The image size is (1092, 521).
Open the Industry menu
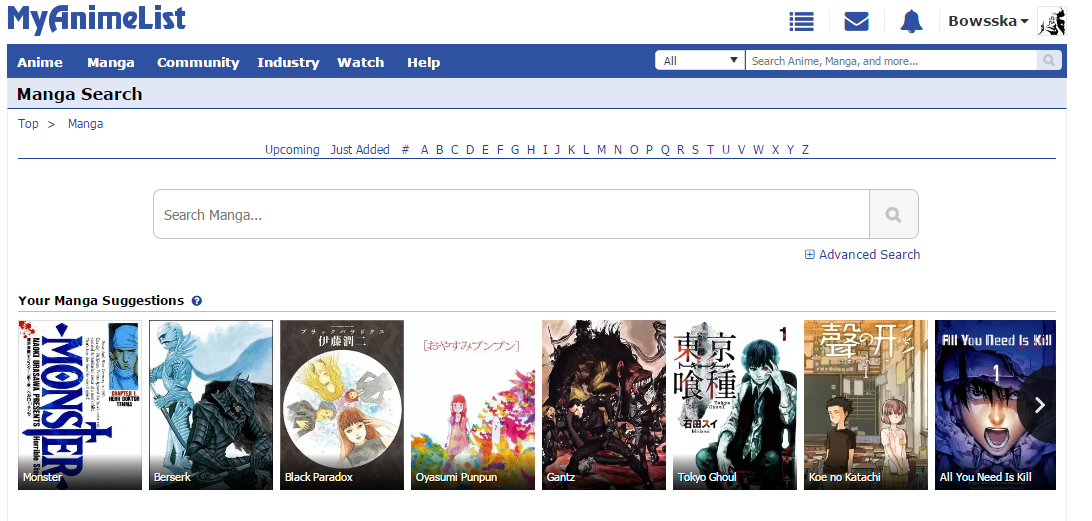(288, 62)
